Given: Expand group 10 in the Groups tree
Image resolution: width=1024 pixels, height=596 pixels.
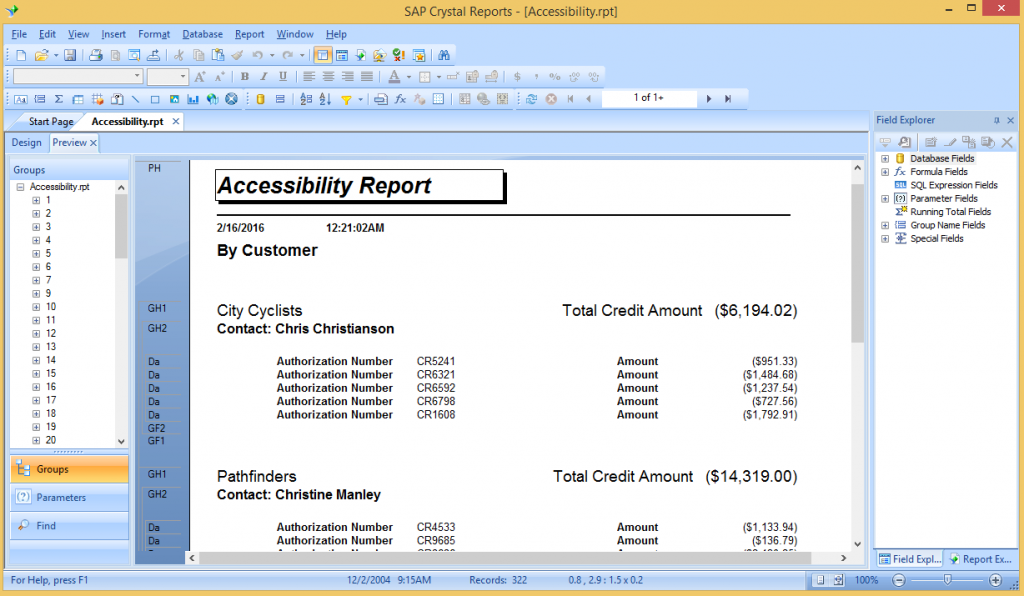Looking at the screenshot, I should [x=36, y=307].
